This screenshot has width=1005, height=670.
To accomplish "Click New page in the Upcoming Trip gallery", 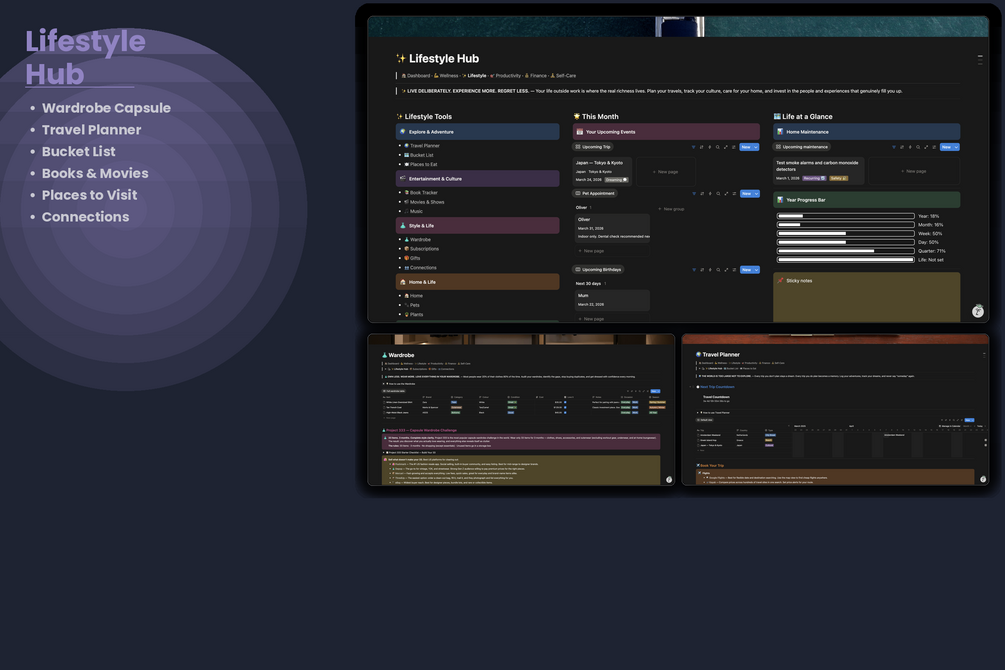I will click(665, 172).
